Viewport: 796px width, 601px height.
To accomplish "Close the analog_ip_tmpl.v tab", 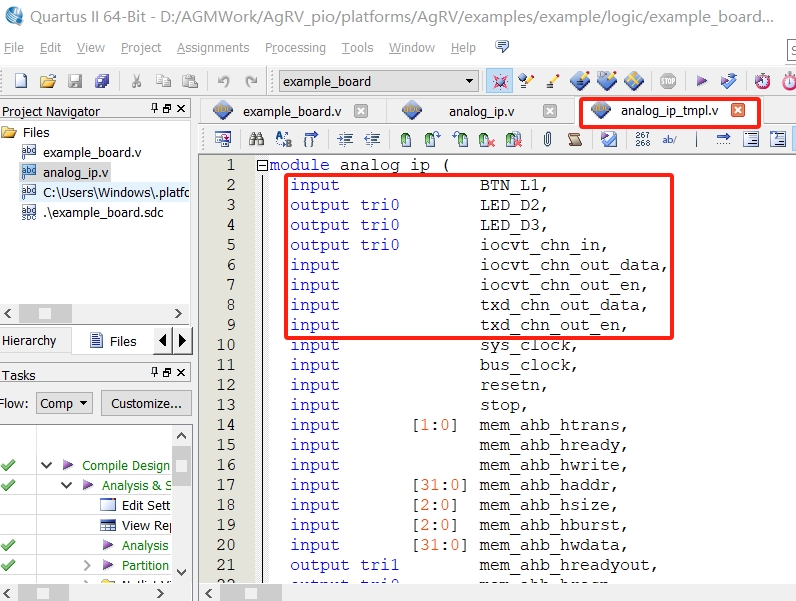I will tap(738, 110).
